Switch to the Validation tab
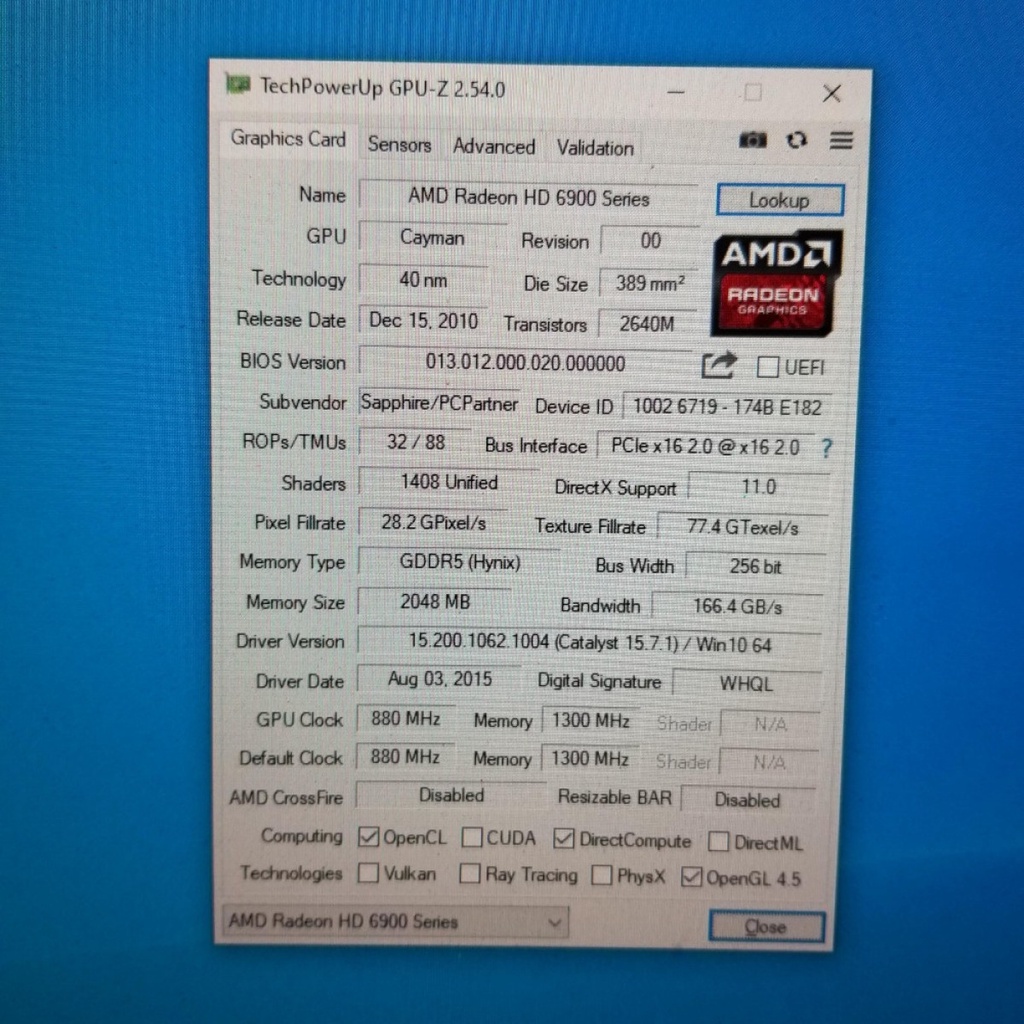Screen dimensions: 1024x1024 (x=595, y=148)
